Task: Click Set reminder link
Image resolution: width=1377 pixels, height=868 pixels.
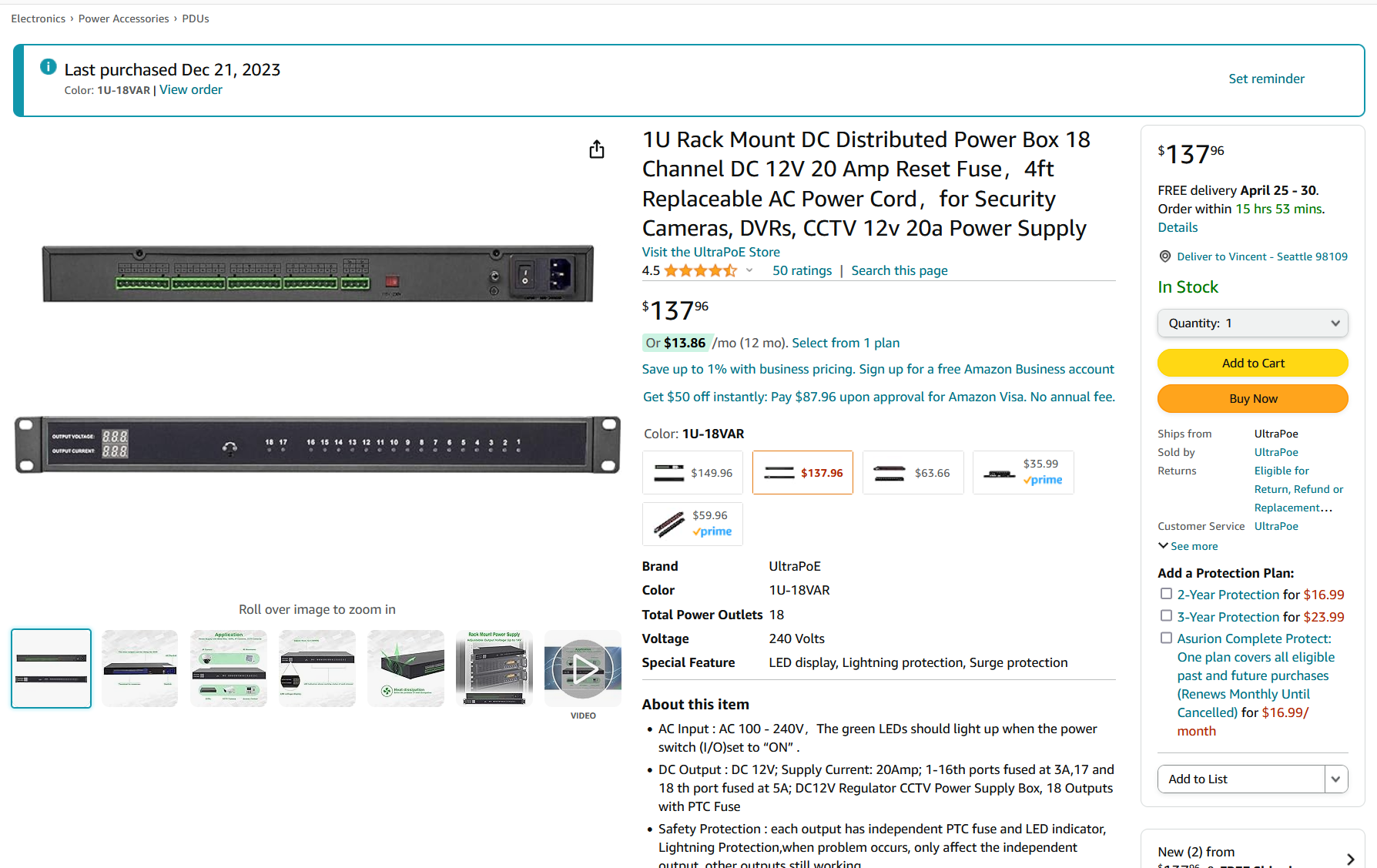Action: (1266, 79)
